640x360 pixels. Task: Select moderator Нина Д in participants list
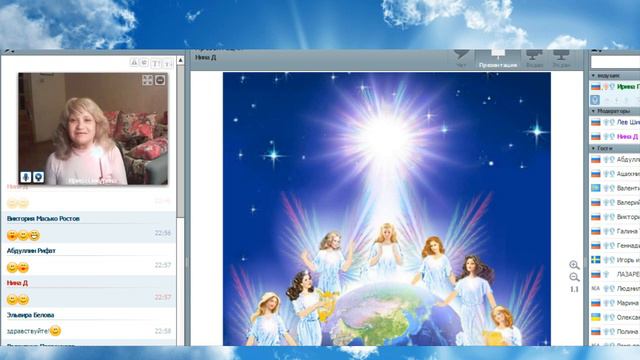615,136
